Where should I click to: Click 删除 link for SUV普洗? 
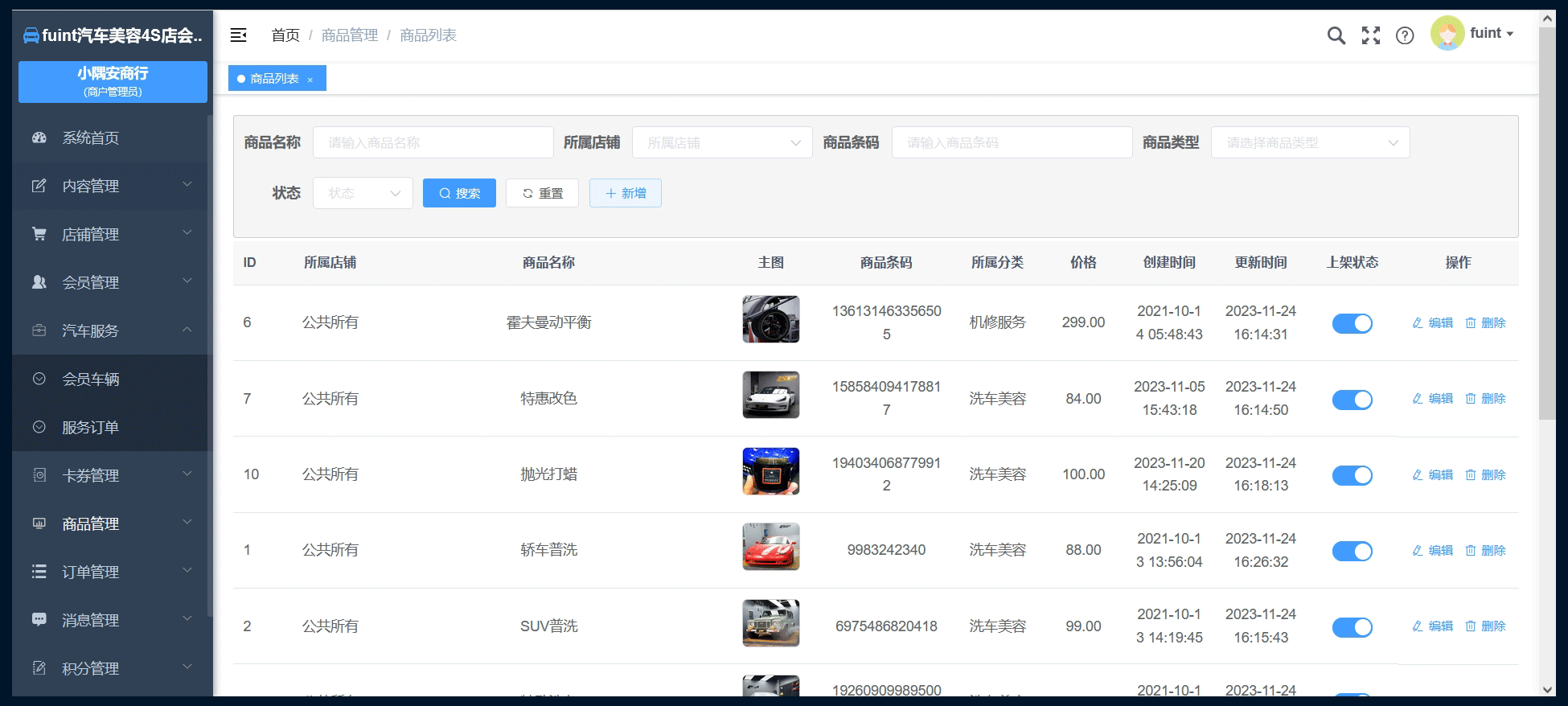[1485, 626]
